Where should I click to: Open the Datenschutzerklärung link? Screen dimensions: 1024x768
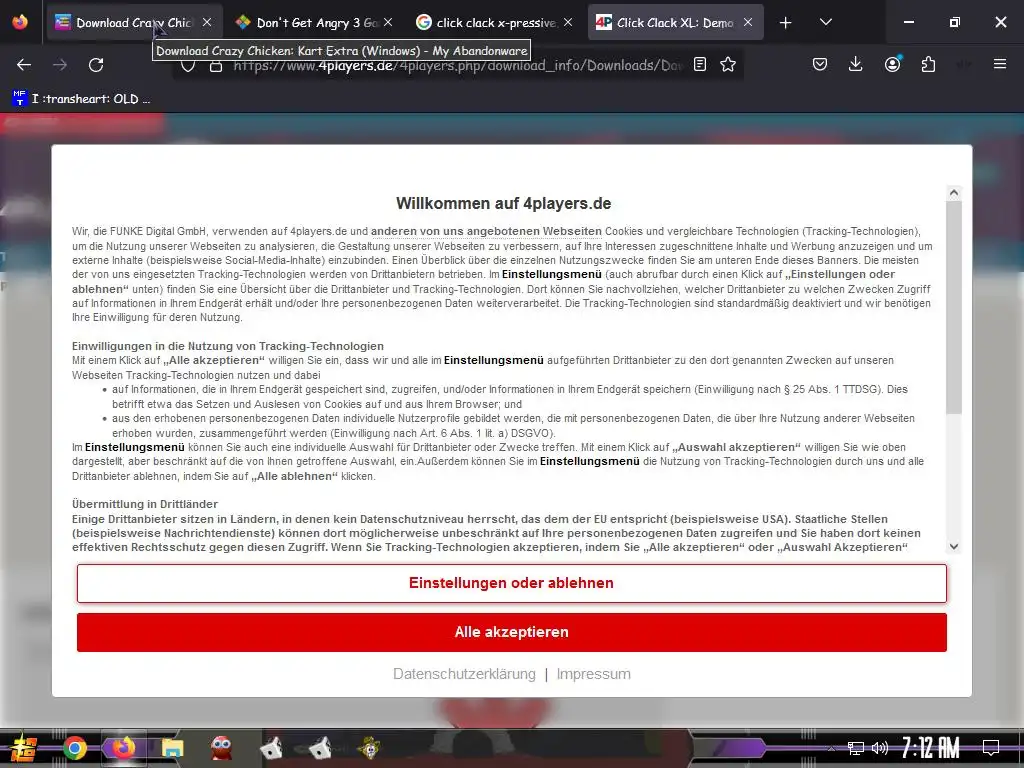tap(464, 674)
